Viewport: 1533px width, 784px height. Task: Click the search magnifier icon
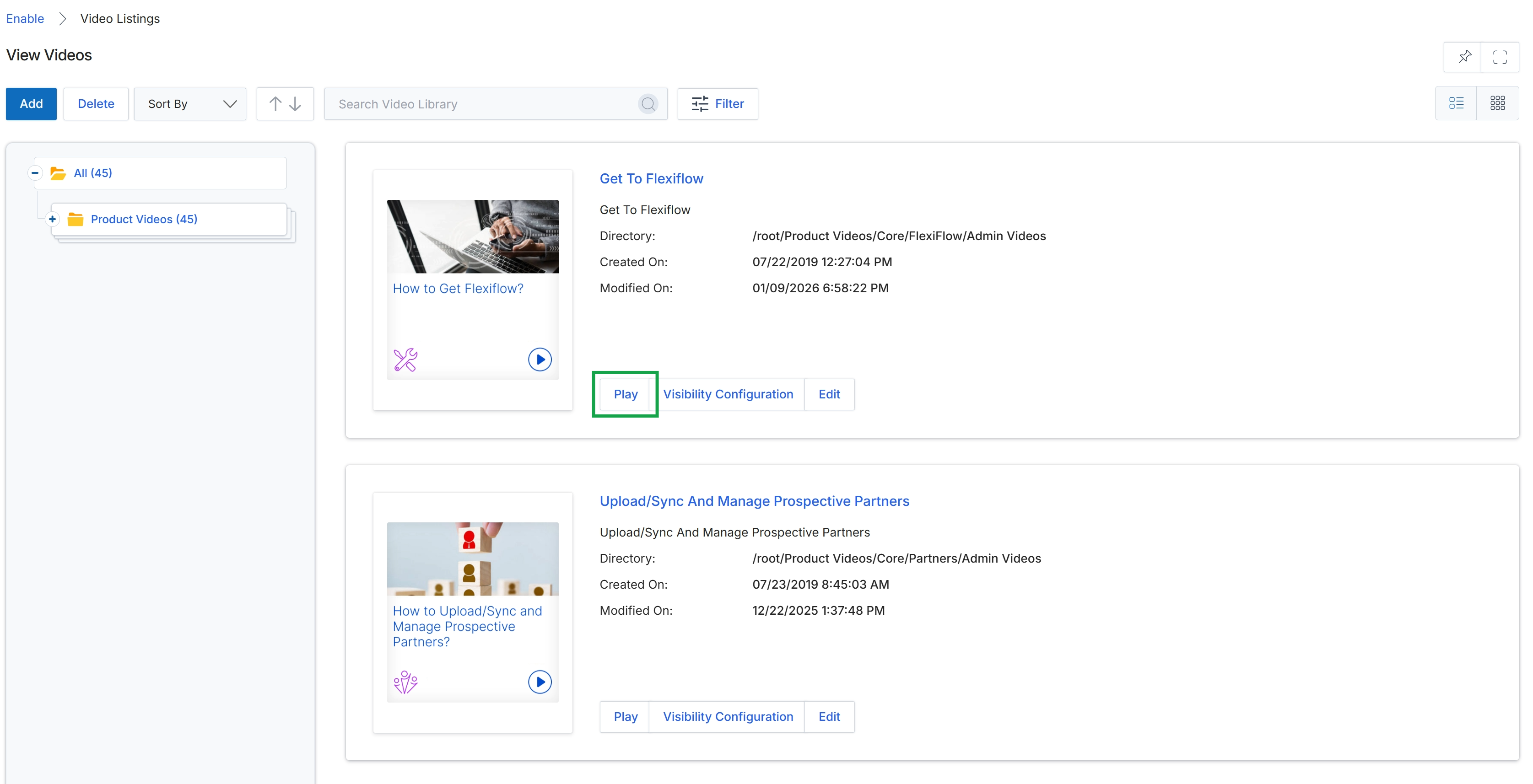(648, 104)
